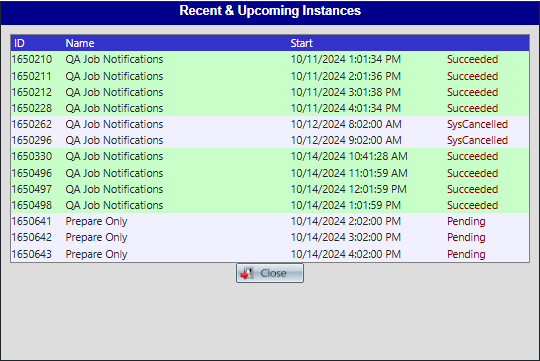Select instance ID 1650497
540x361 pixels.
coord(32,189)
